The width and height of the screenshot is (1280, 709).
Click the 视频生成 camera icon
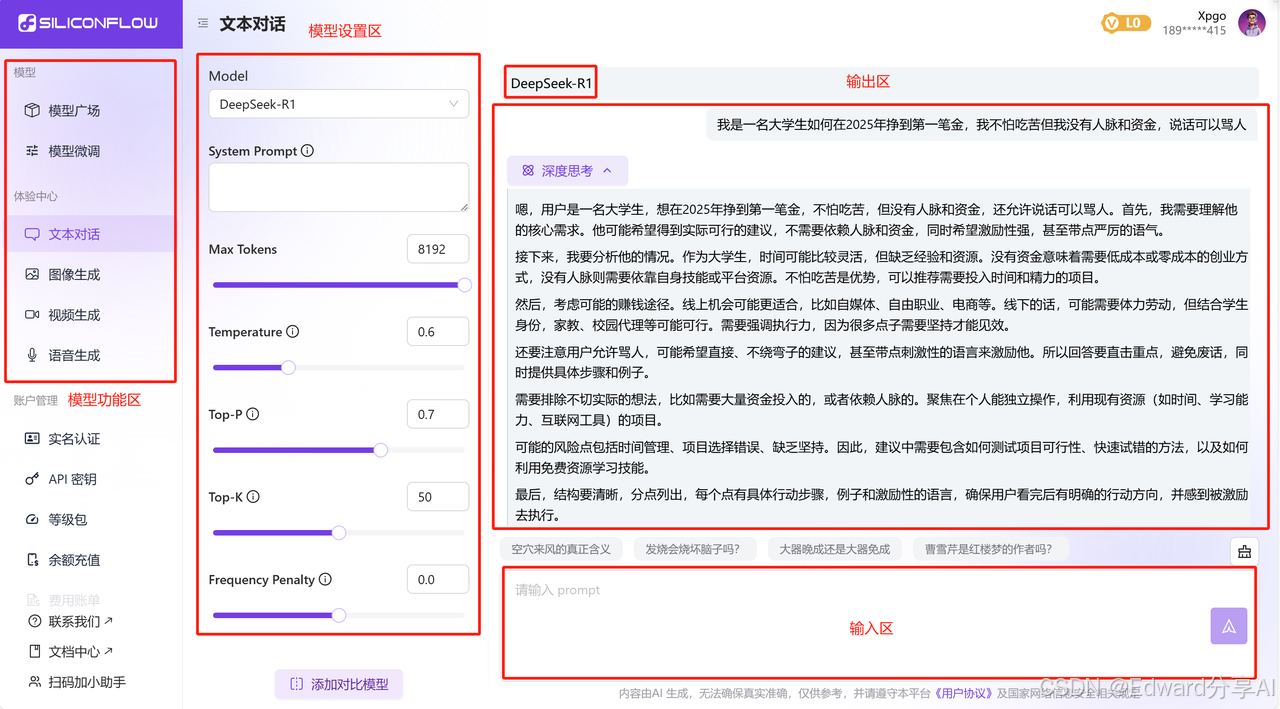[32, 315]
